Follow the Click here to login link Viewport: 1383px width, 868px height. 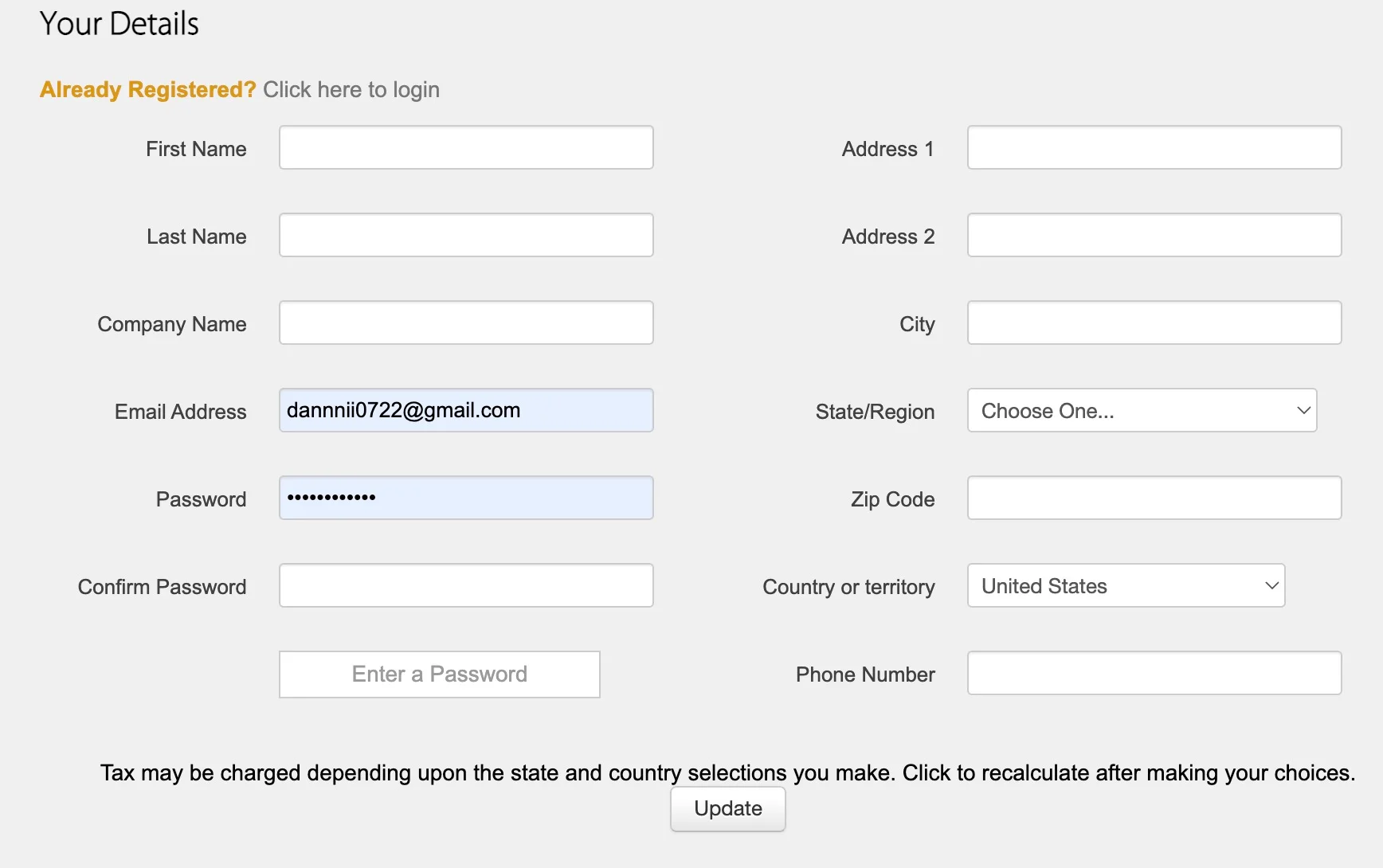coord(351,89)
